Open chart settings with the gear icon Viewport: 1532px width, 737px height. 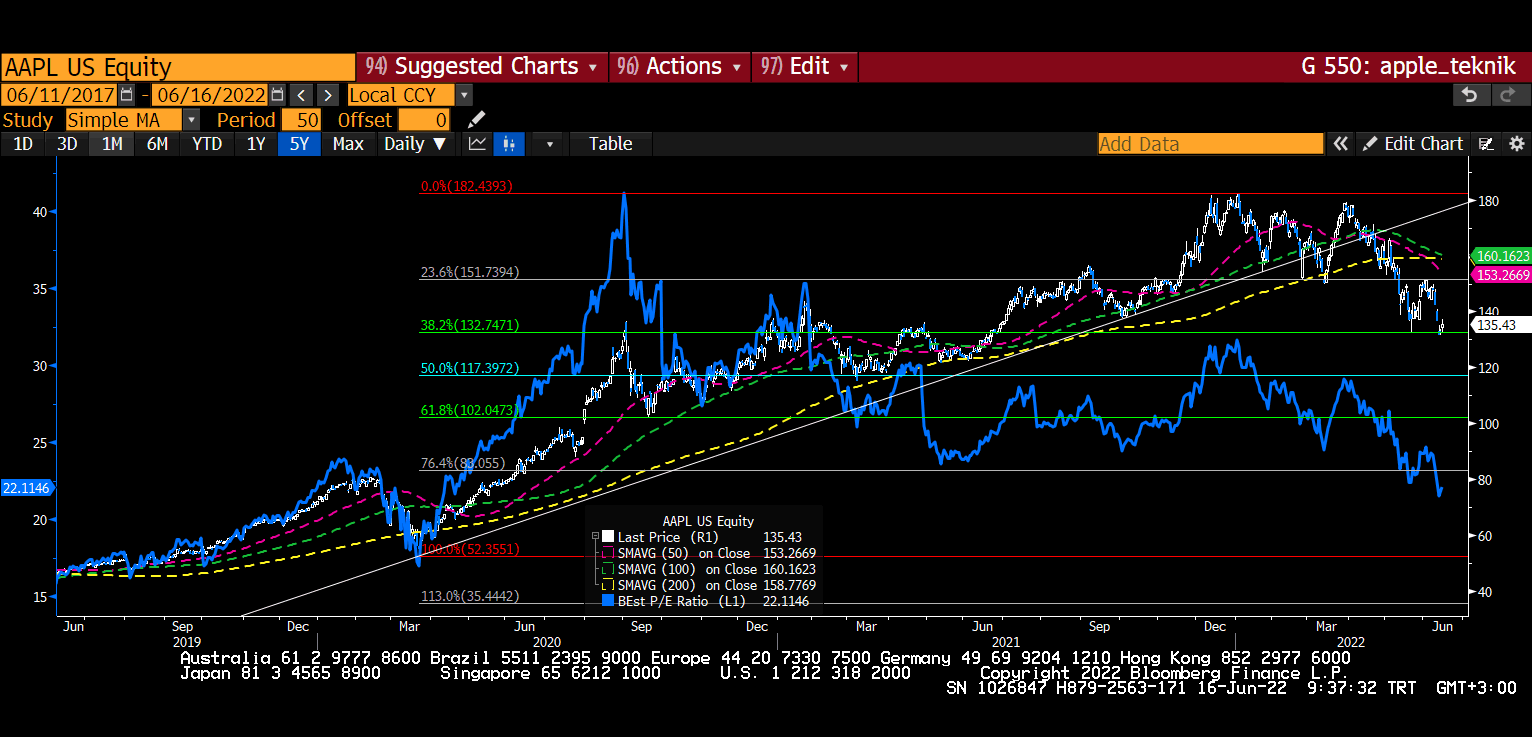click(1516, 144)
